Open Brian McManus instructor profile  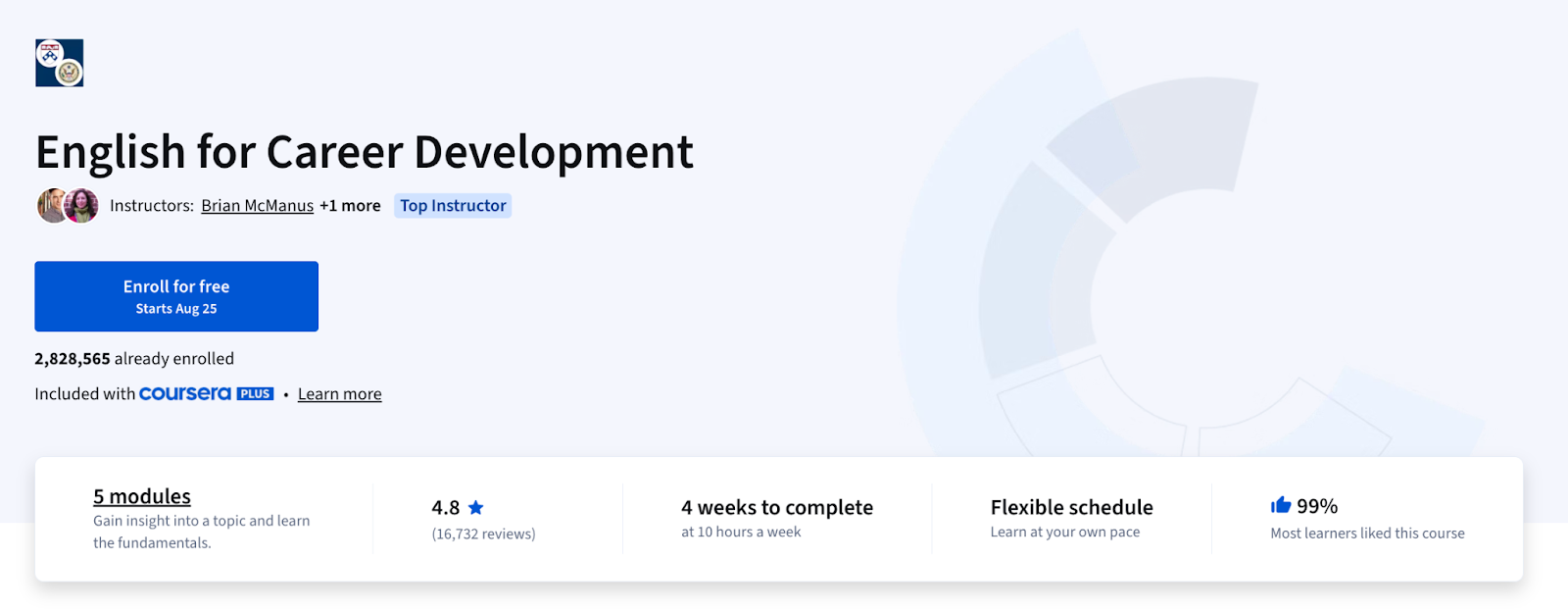click(257, 206)
